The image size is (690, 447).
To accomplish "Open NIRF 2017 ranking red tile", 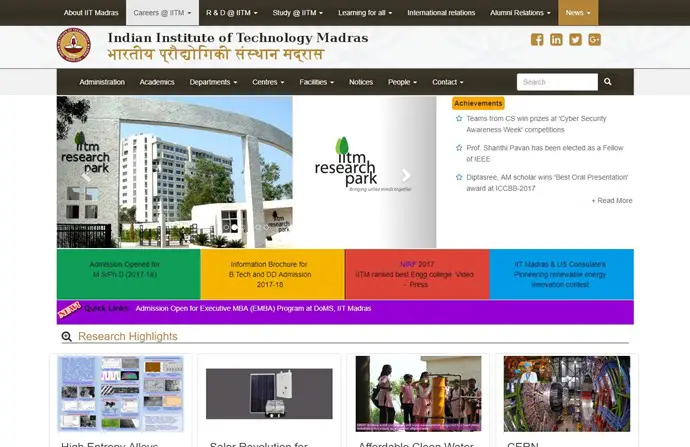I will (417, 275).
